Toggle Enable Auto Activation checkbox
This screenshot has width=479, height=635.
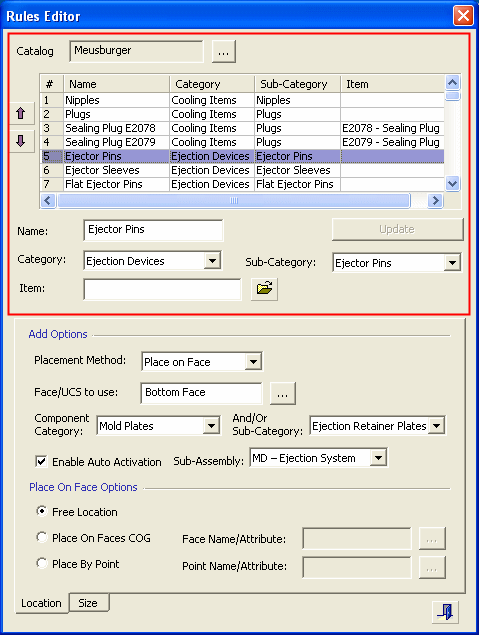pos(41,461)
